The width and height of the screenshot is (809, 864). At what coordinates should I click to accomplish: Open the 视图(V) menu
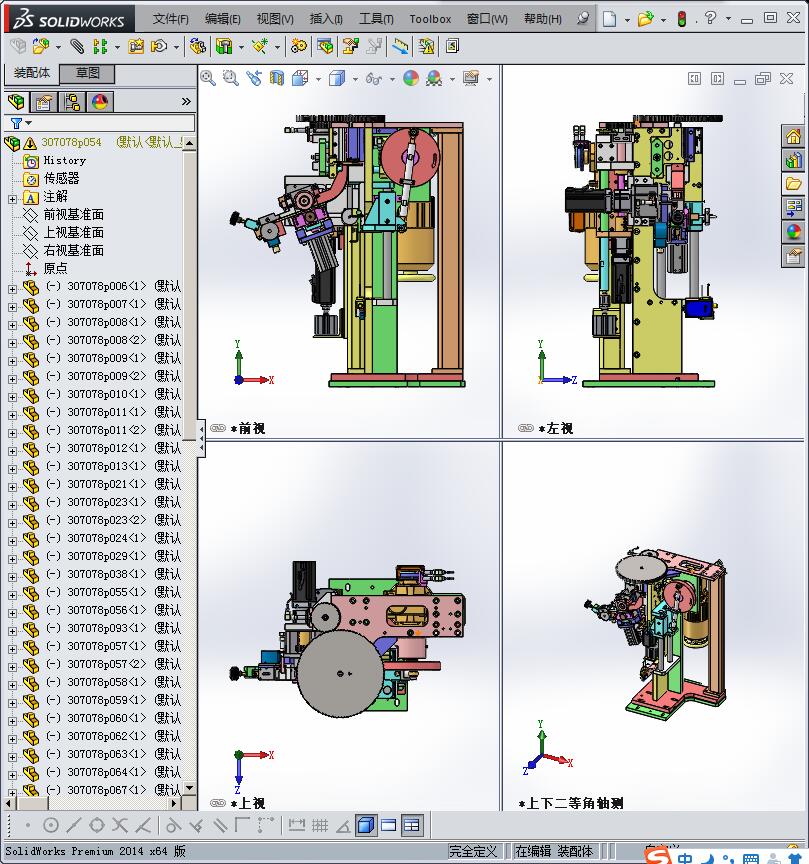point(275,19)
